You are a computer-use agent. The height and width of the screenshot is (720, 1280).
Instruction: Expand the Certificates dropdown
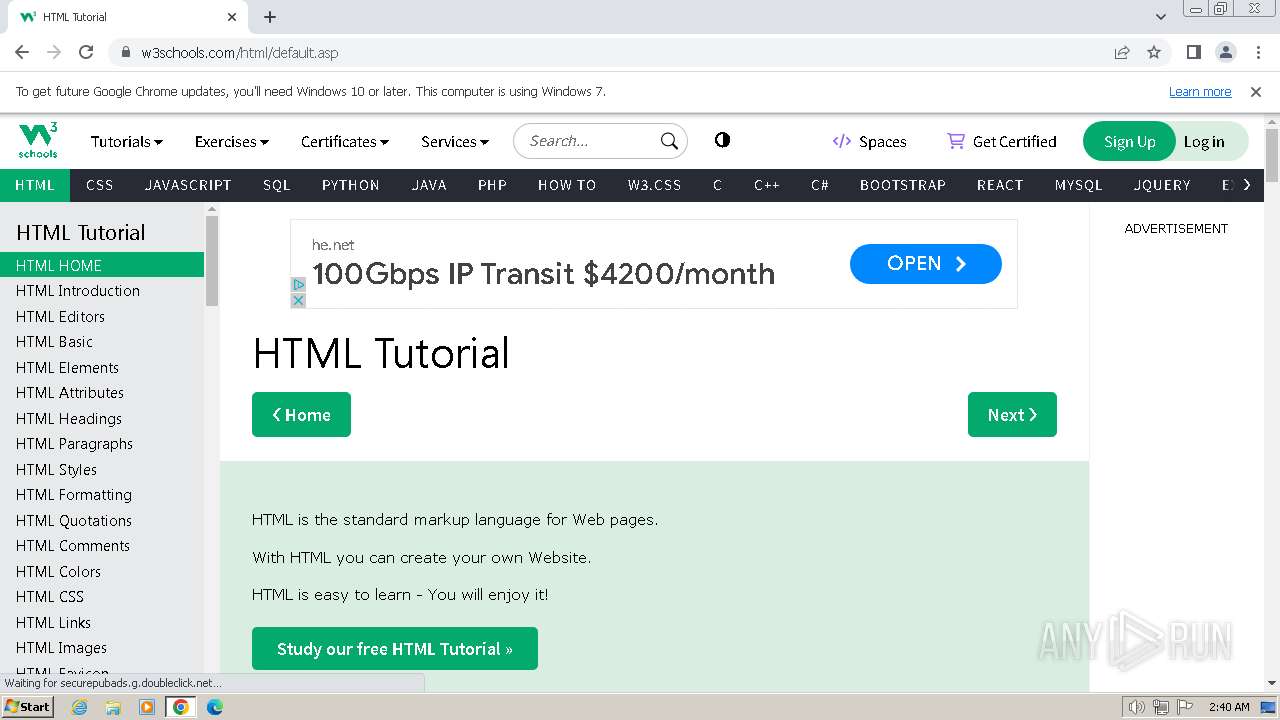tap(345, 142)
